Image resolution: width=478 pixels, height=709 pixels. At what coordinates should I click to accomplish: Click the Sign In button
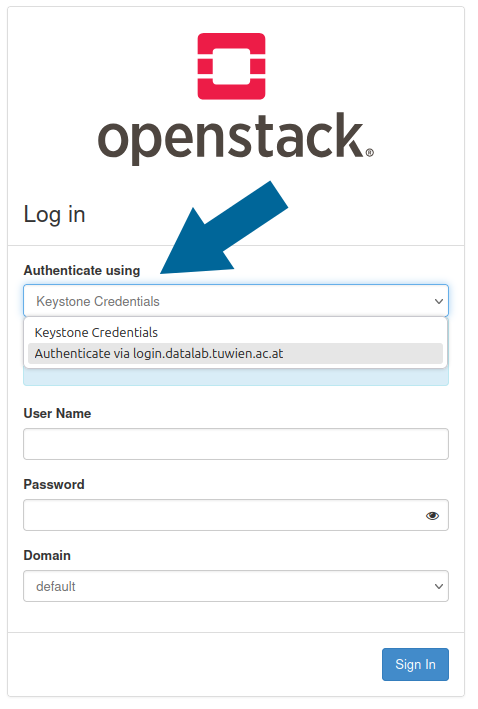[x=415, y=664]
